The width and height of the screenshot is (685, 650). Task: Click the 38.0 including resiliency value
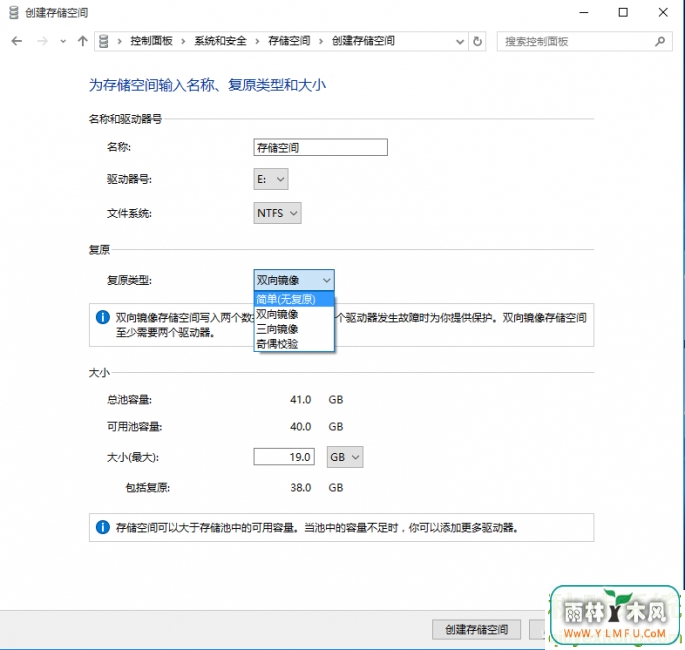(x=301, y=488)
